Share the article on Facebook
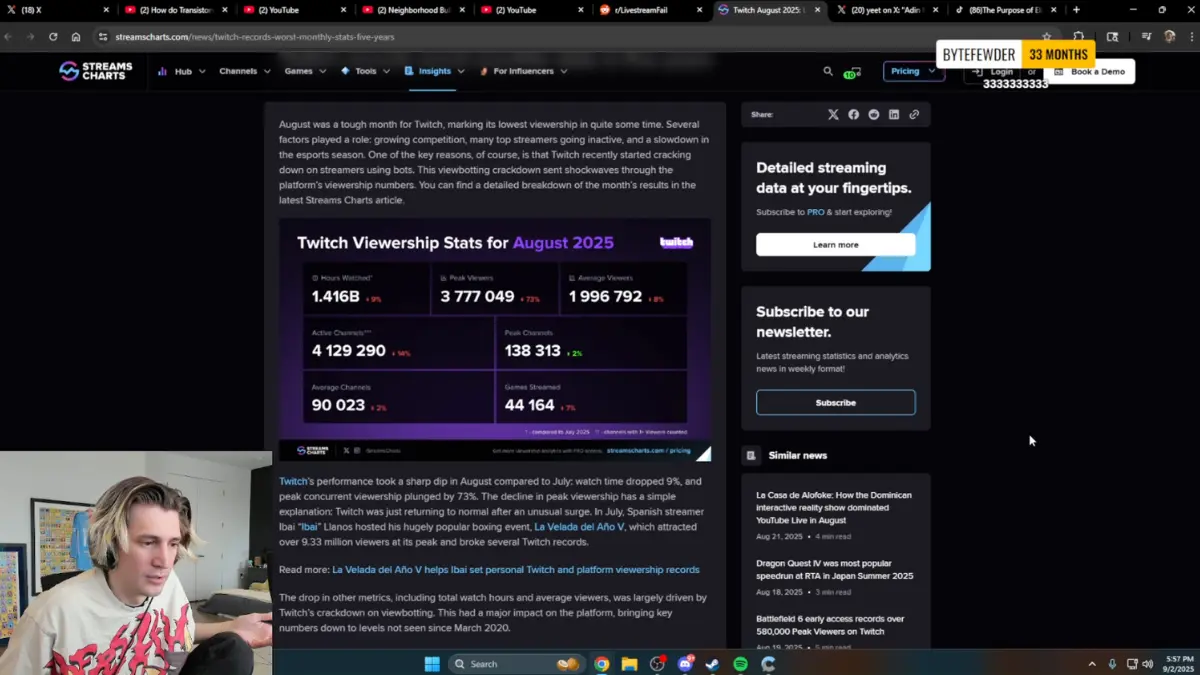 tap(853, 115)
